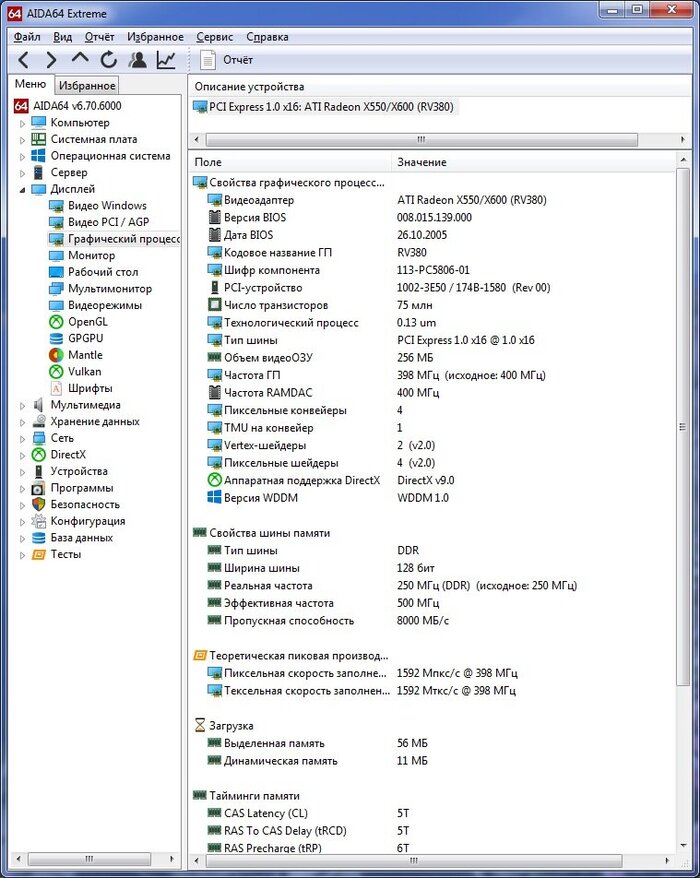Go up one level with the up arrow
The width and height of the screenshot is (700, 878).
pos(80,60)
